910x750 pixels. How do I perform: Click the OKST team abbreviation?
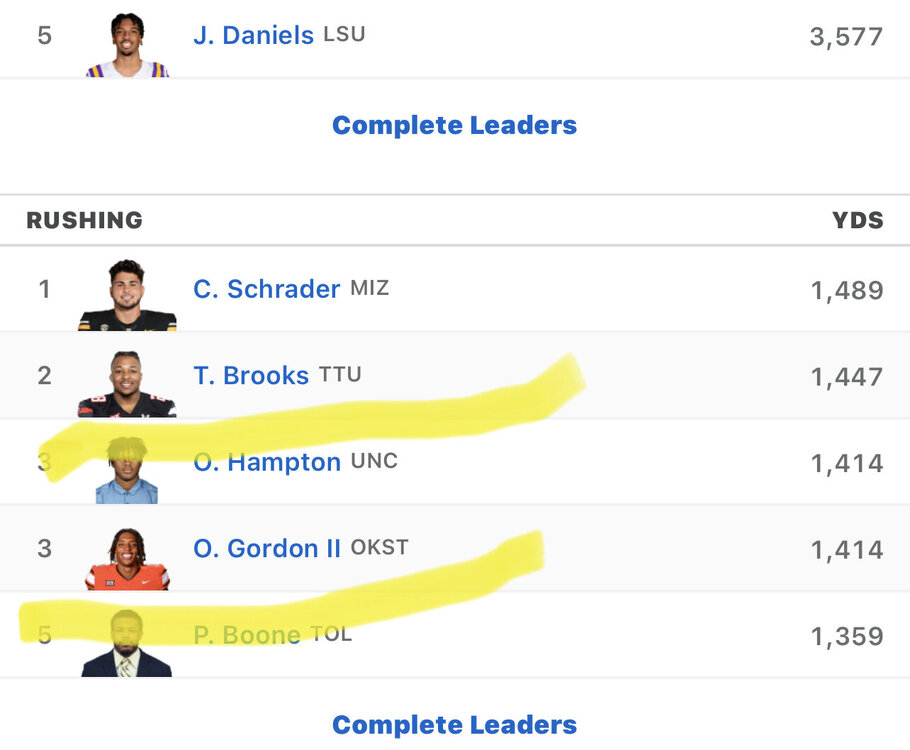[x=379, y=548]
